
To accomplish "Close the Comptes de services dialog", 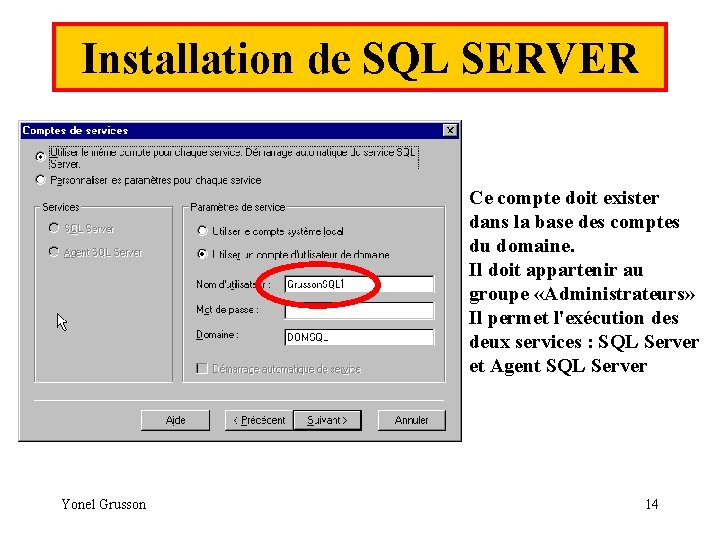I will [x=450, y=131].
